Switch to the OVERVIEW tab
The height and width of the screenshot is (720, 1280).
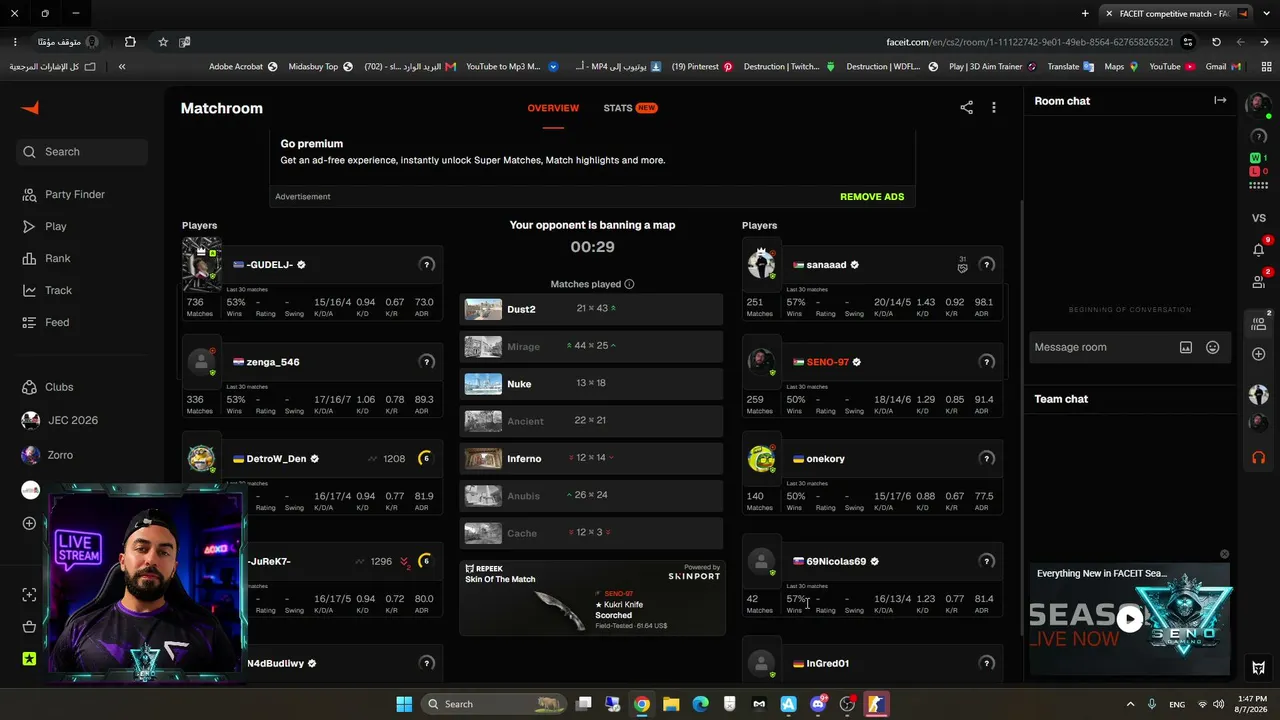[553, 108]
